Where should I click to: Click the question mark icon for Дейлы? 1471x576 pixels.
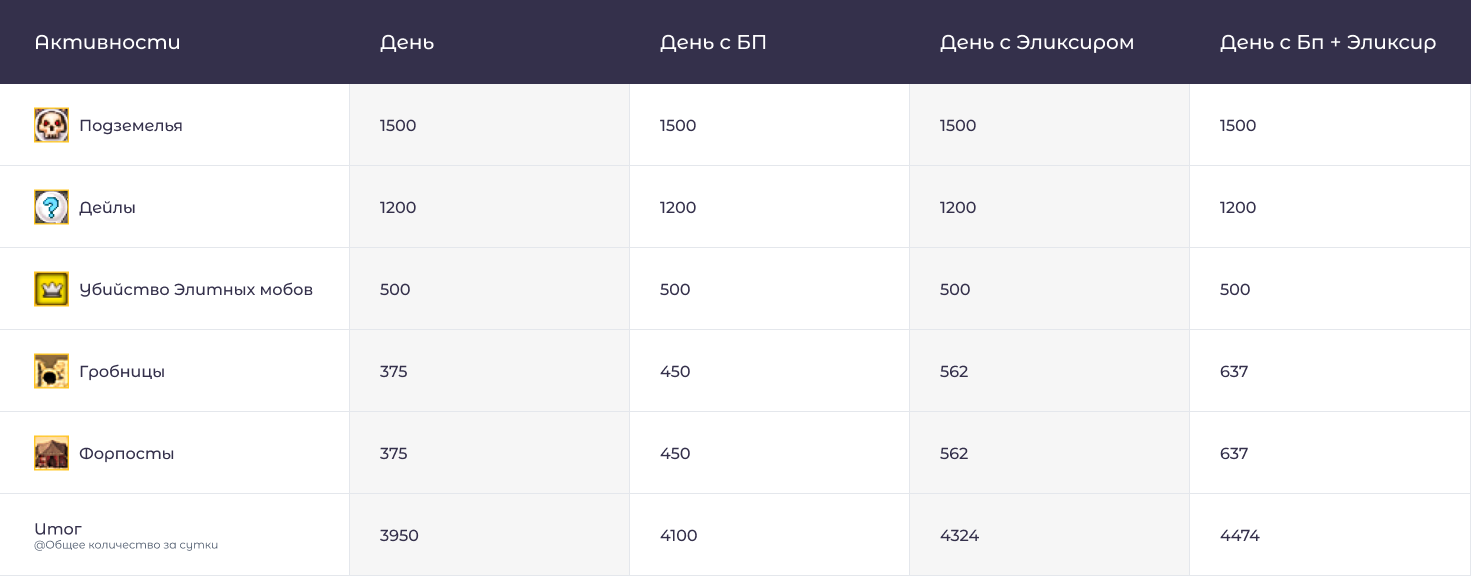pos(52,208)
